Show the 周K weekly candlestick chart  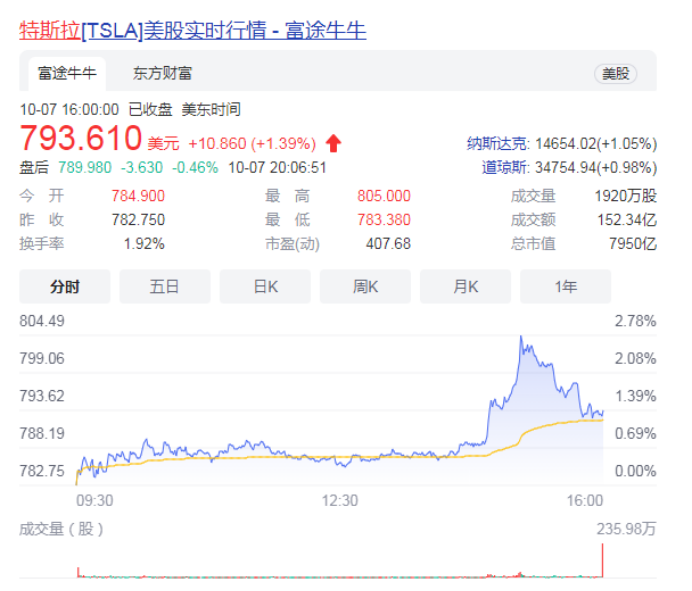click(x=365, y=287)
